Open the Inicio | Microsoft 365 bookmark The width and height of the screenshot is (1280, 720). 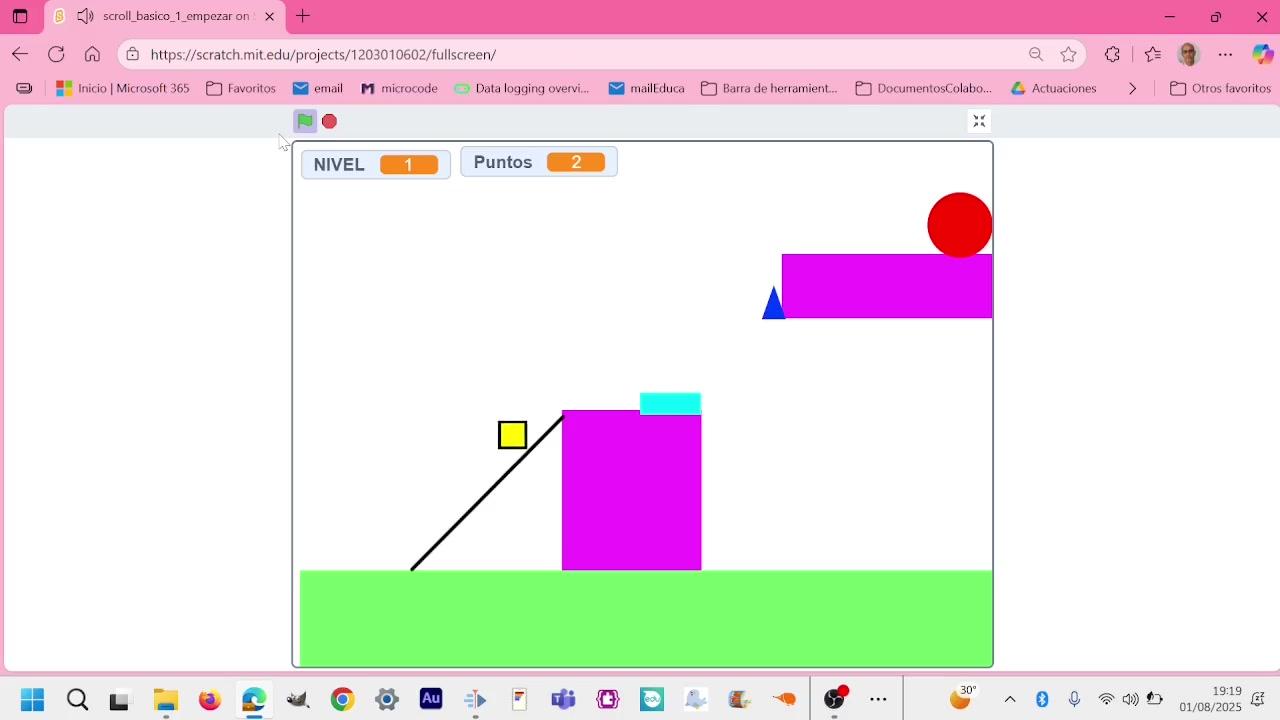122,88
